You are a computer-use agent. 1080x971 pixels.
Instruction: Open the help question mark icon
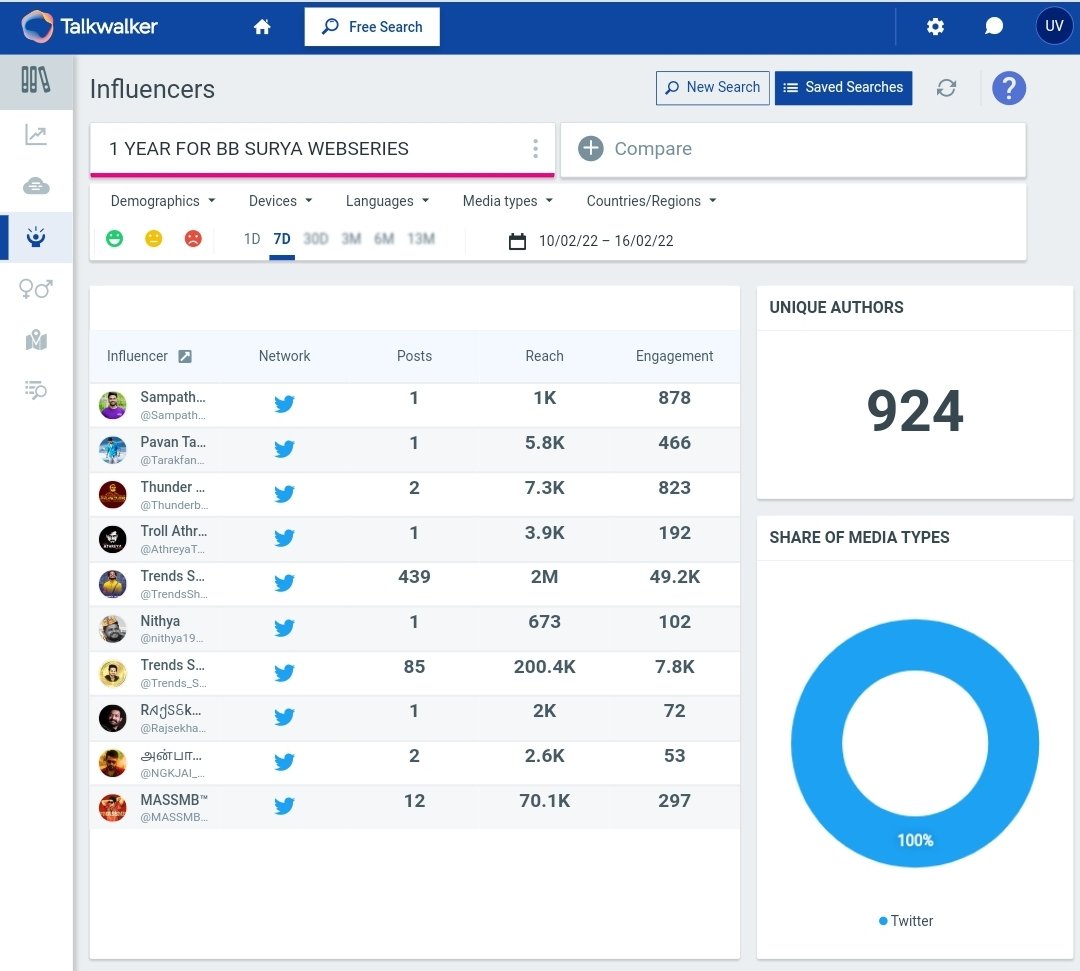pos(1008,88)
